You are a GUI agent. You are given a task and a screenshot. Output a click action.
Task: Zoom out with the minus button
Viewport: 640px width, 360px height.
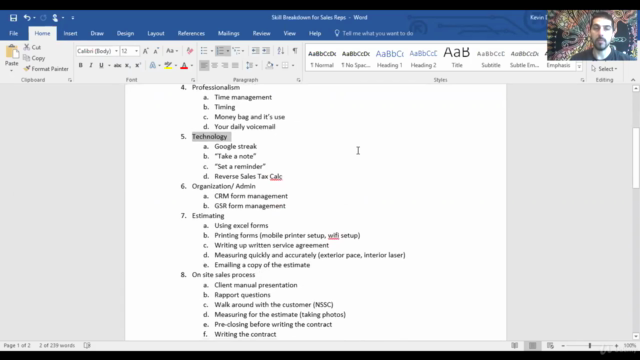pos(563,346)
